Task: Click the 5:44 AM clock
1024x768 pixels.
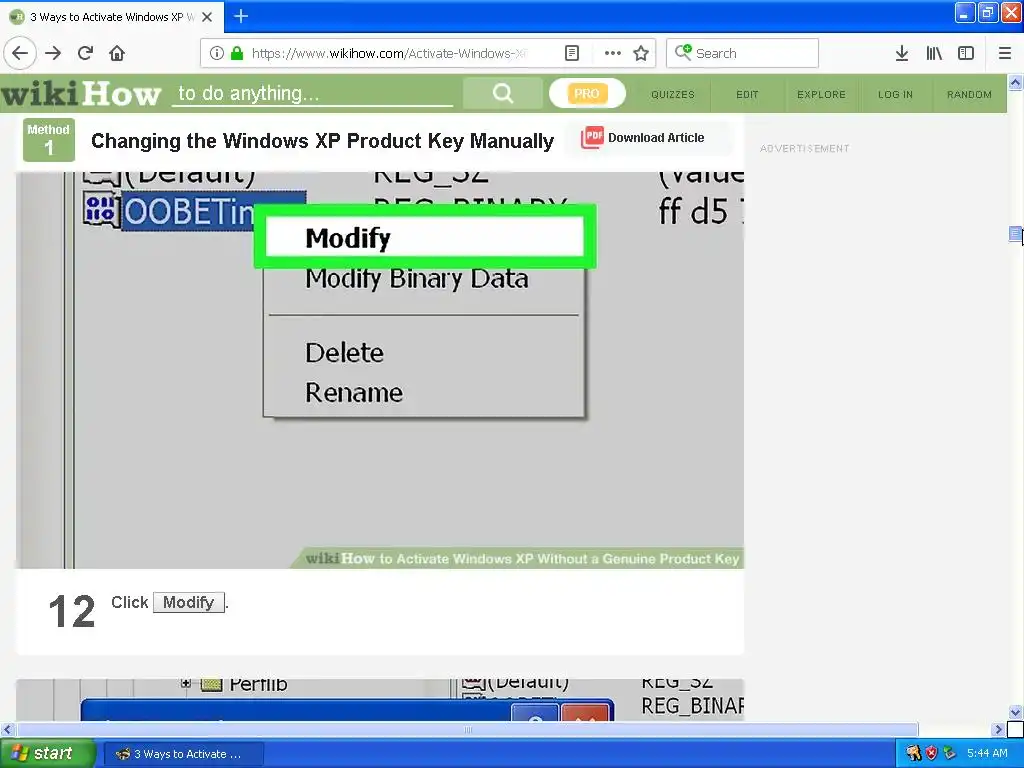Action: click(x=987, y=753)
